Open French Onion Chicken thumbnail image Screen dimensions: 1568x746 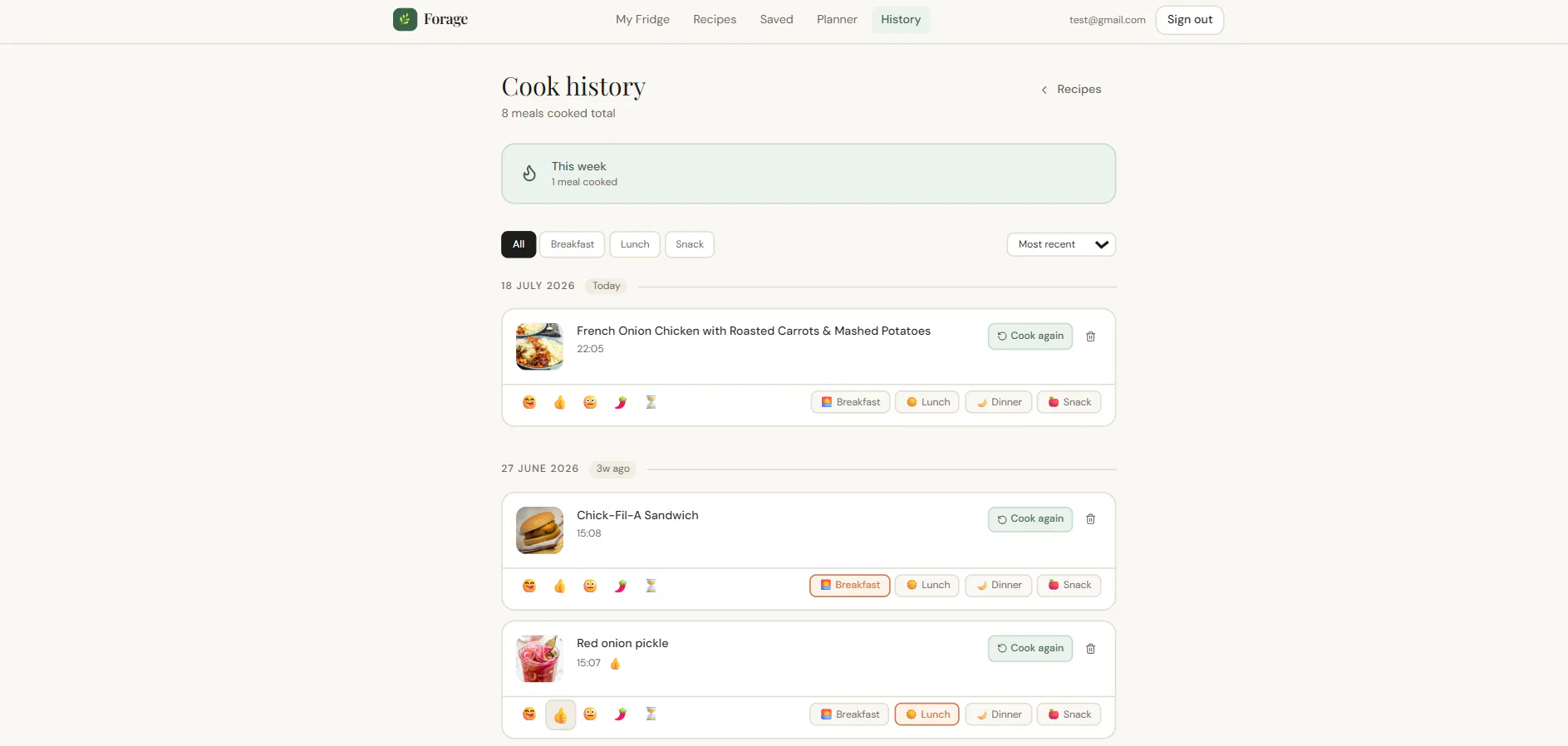coord(539,346)
